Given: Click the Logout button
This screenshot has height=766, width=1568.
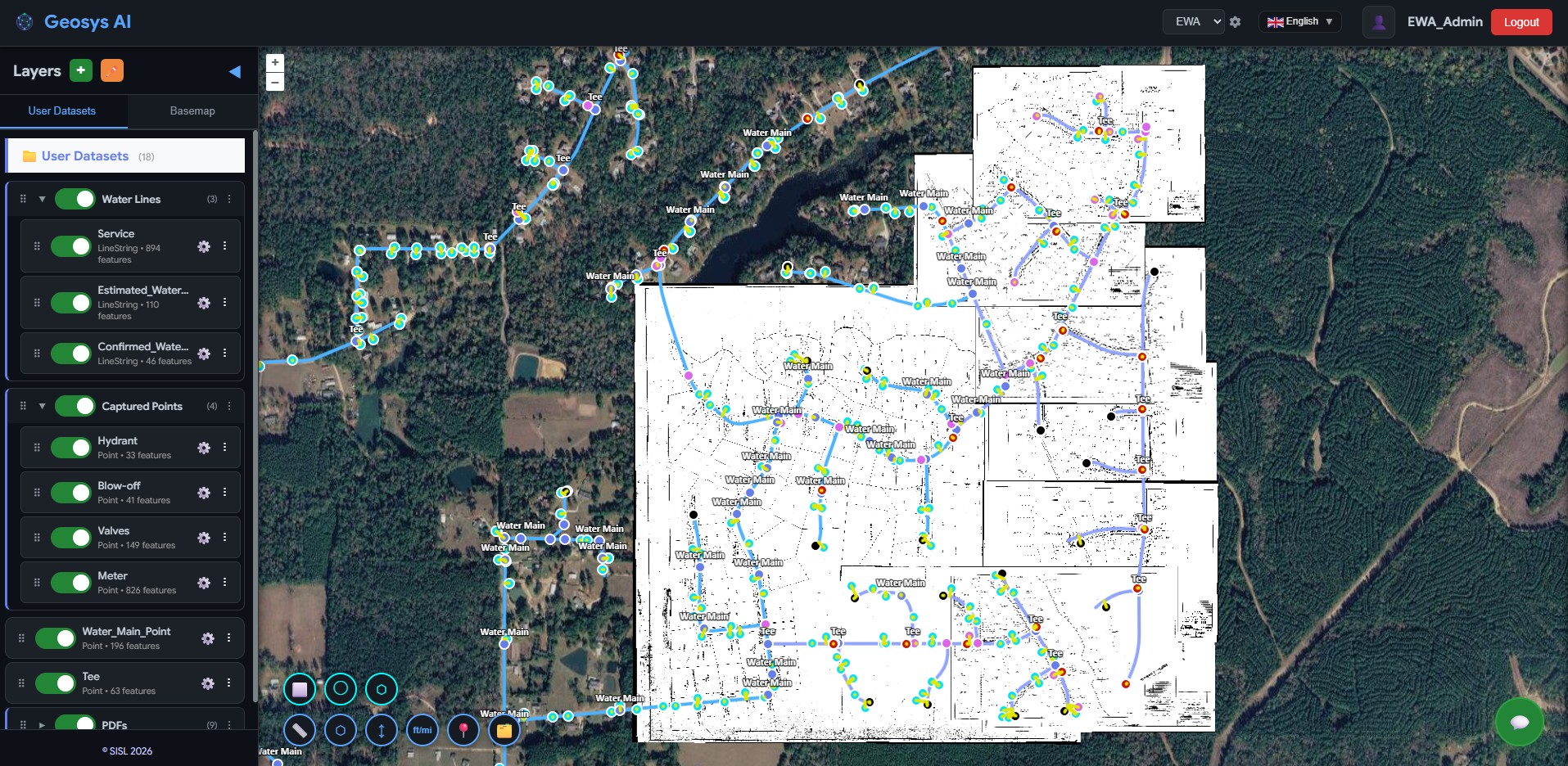Looking at the screenshot, I should pos(1521,22).
